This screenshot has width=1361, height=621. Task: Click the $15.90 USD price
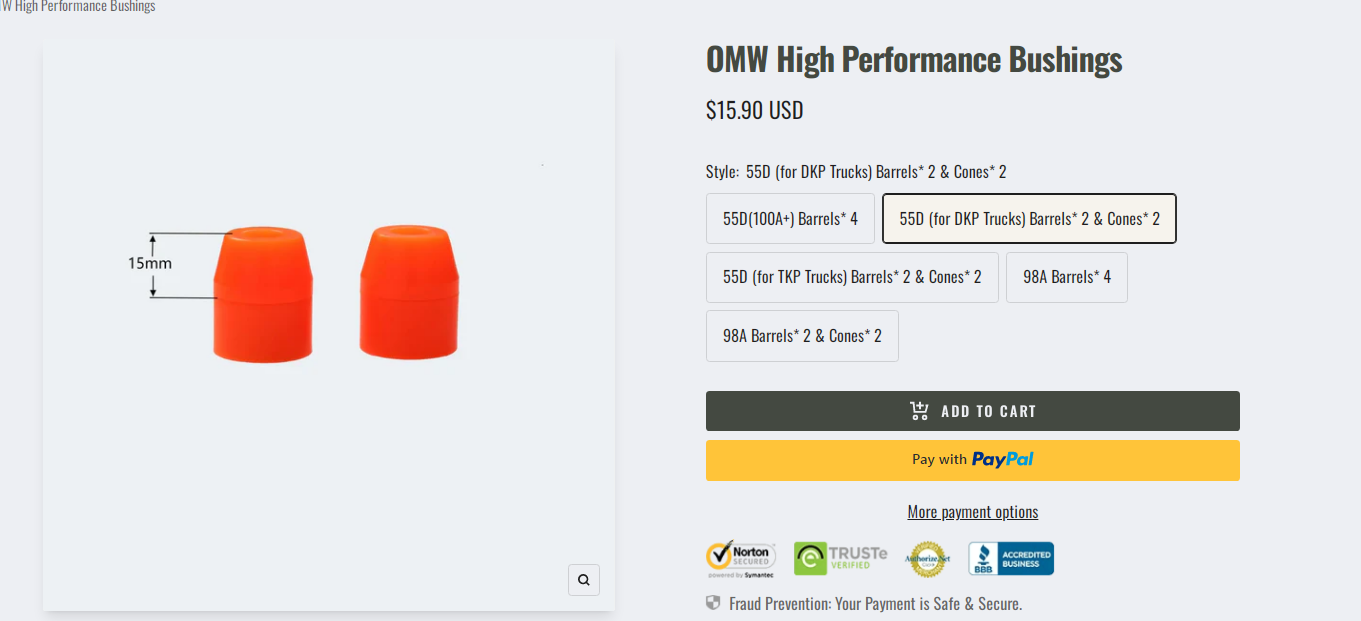pos(754,110)
